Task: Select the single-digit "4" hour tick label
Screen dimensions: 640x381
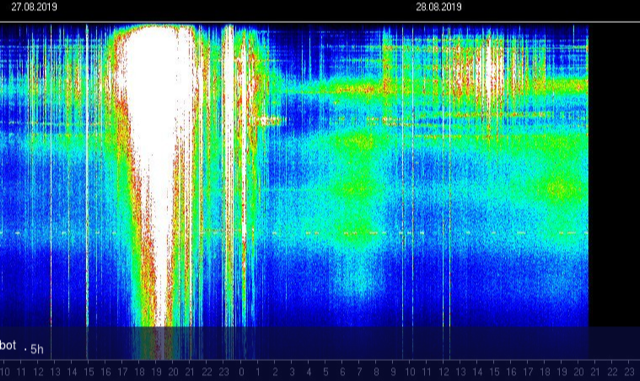Action: click(309, 372)
